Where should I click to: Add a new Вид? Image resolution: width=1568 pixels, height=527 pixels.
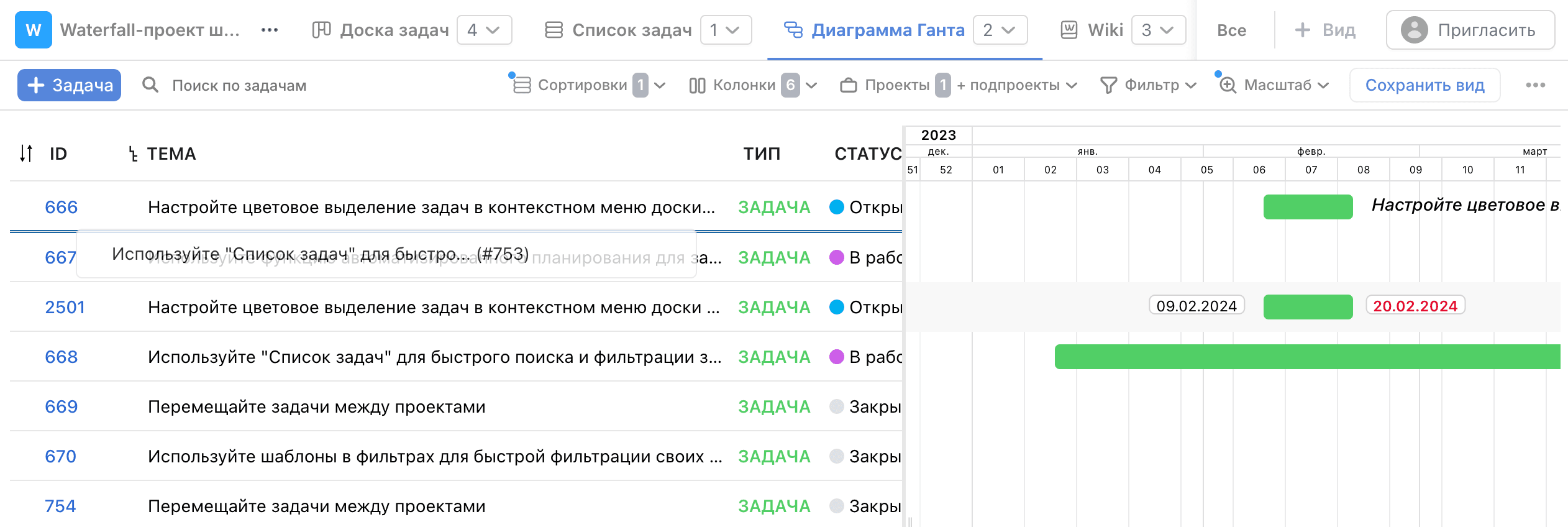[1324, 30]
